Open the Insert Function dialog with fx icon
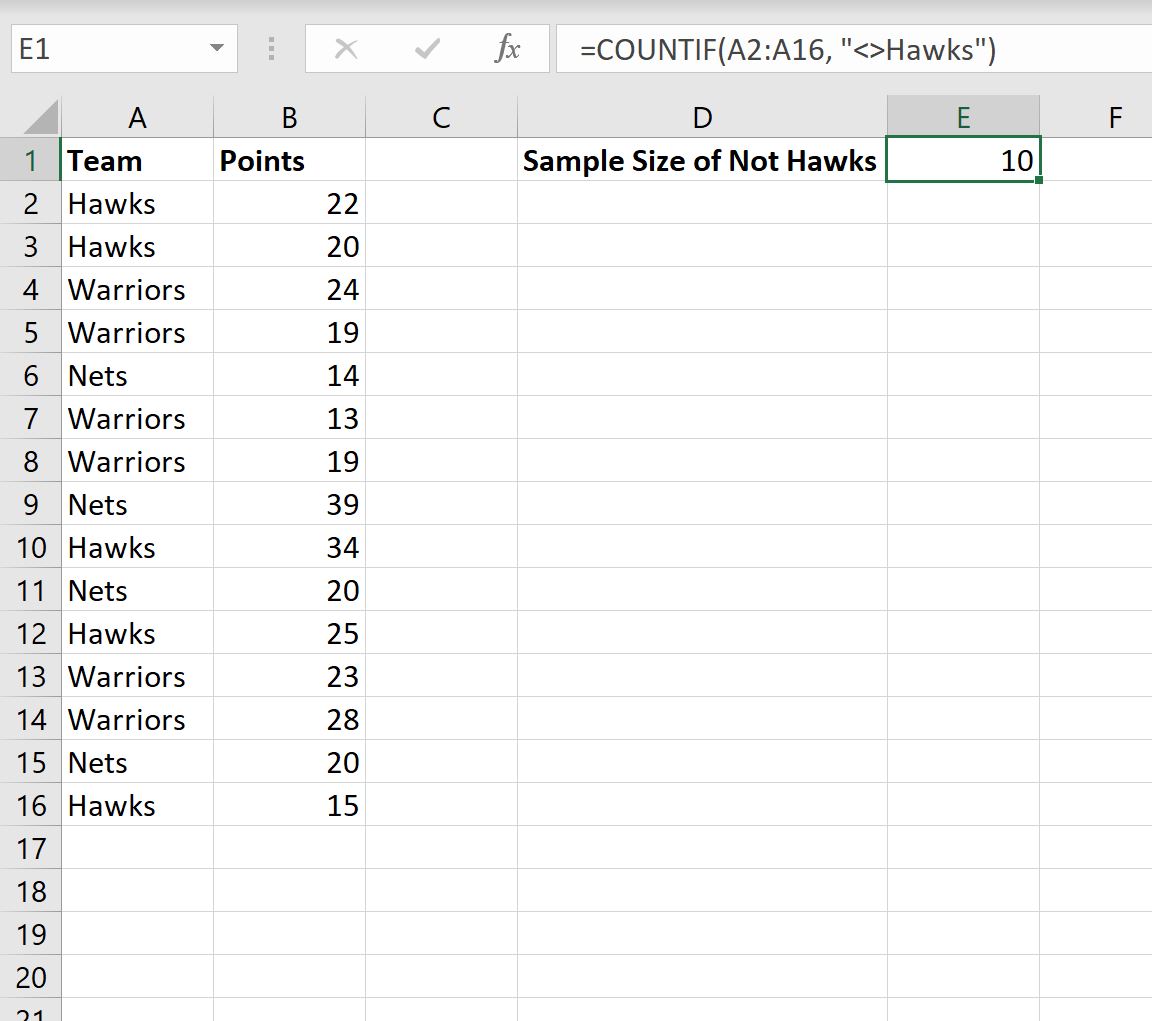This screenshot has width=1152, height=1021. click(508, 48)
